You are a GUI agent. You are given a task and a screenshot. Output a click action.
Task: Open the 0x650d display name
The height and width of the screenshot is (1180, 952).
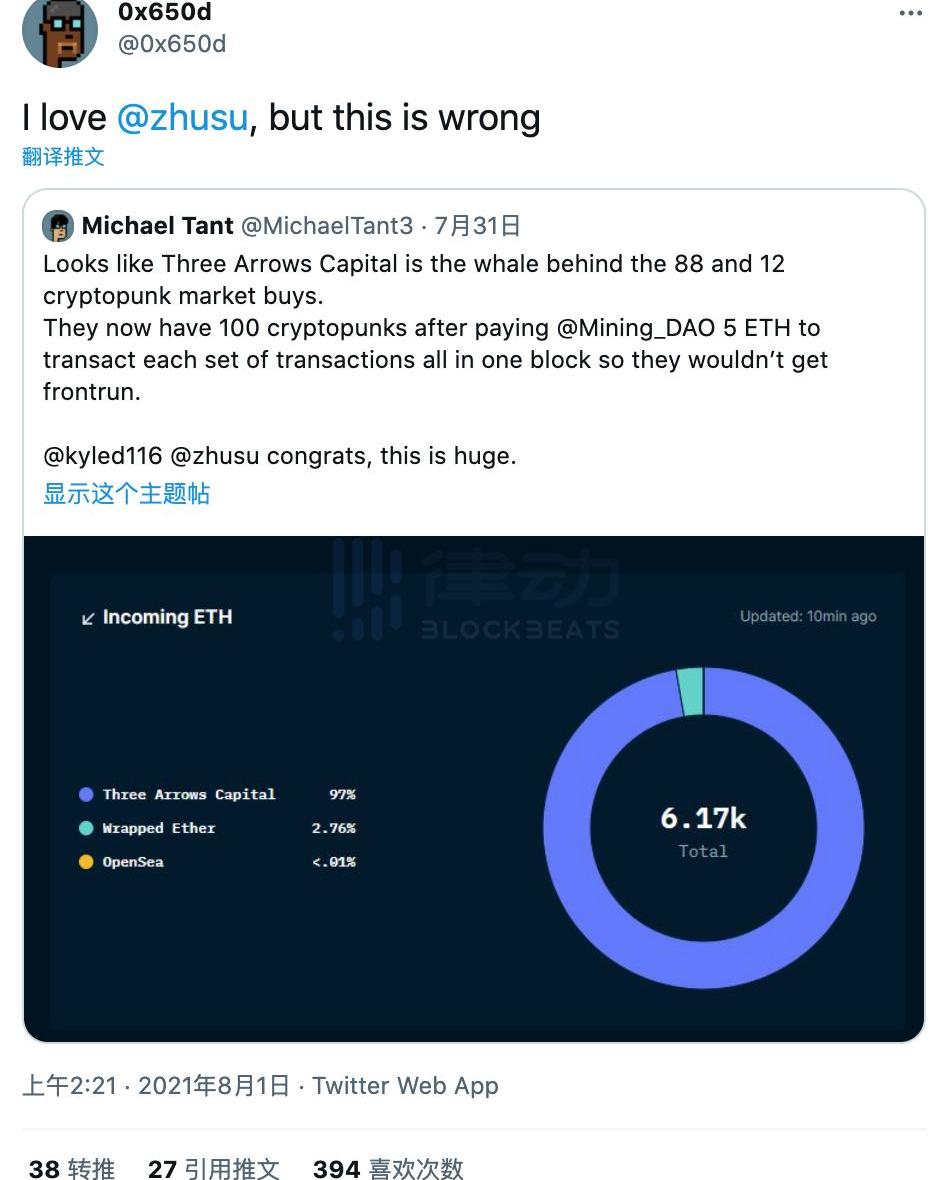point(164,12)
